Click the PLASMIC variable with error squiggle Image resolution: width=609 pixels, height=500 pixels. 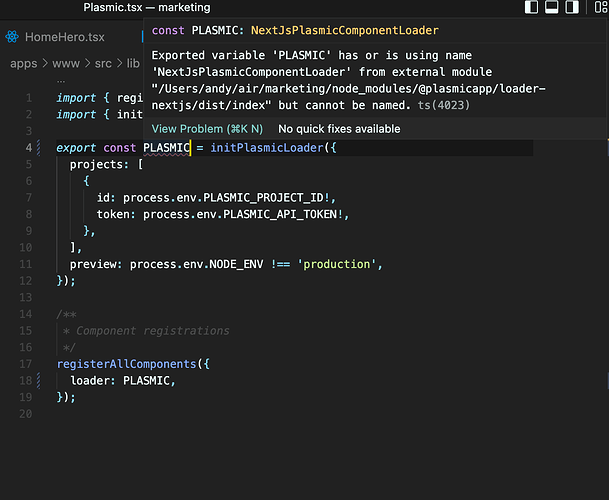click(166, 148)
